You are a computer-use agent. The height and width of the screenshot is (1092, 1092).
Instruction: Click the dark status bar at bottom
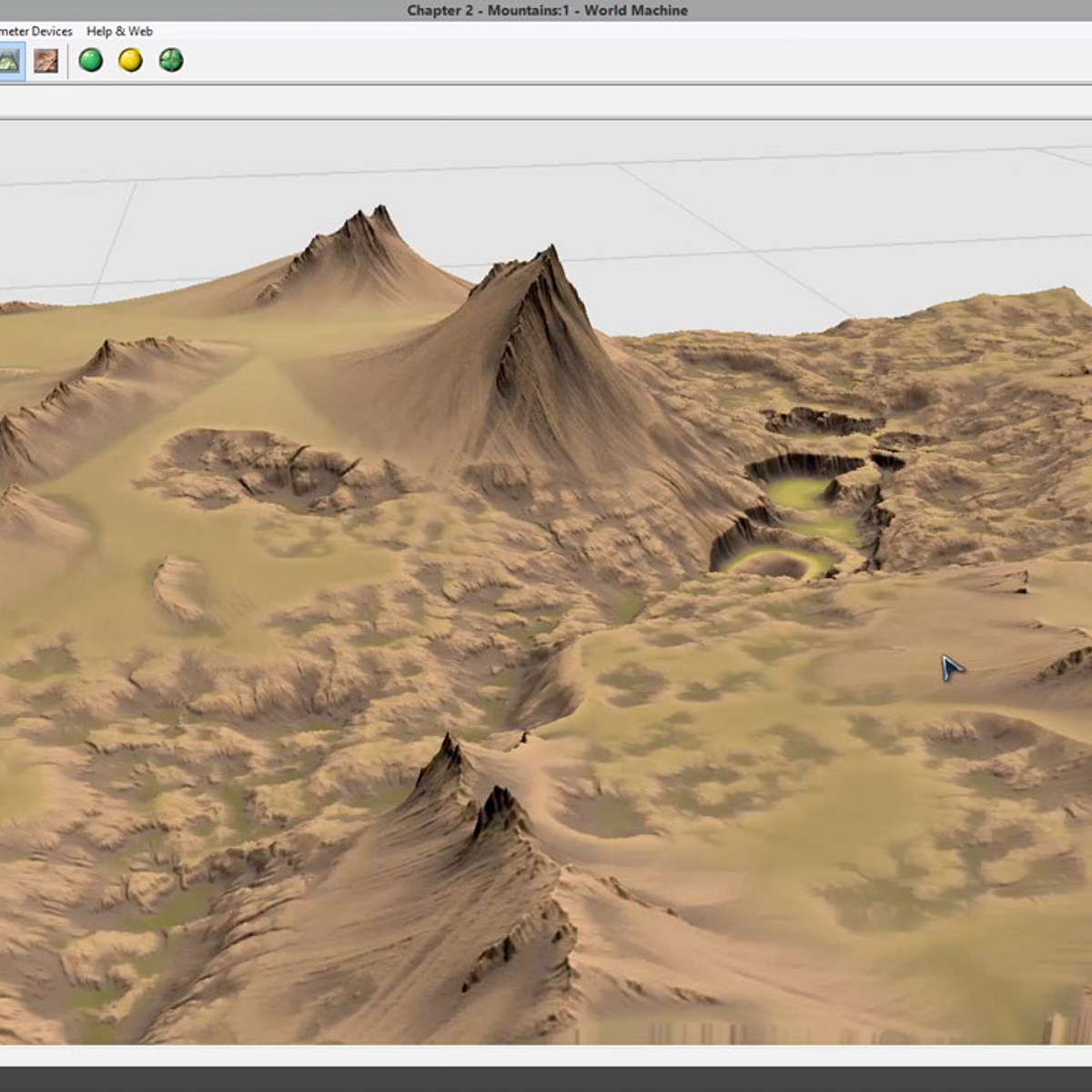pyautogui.click(x=546, y=1078)
